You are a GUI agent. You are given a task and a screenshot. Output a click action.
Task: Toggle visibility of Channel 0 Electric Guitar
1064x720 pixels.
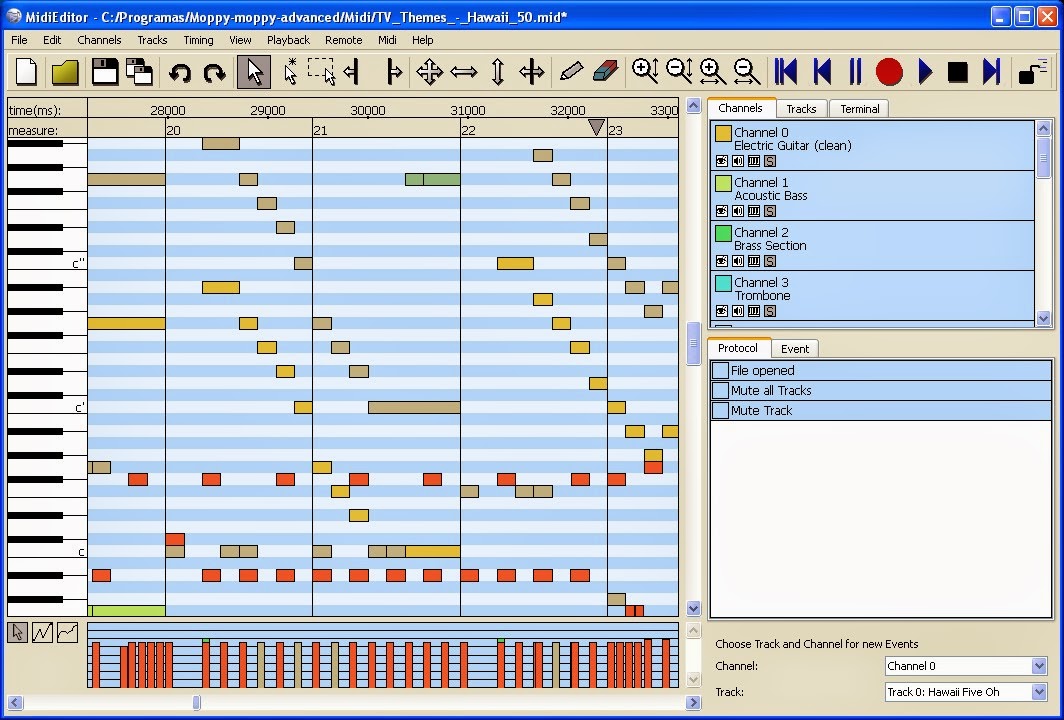click(x=722, y=161)
